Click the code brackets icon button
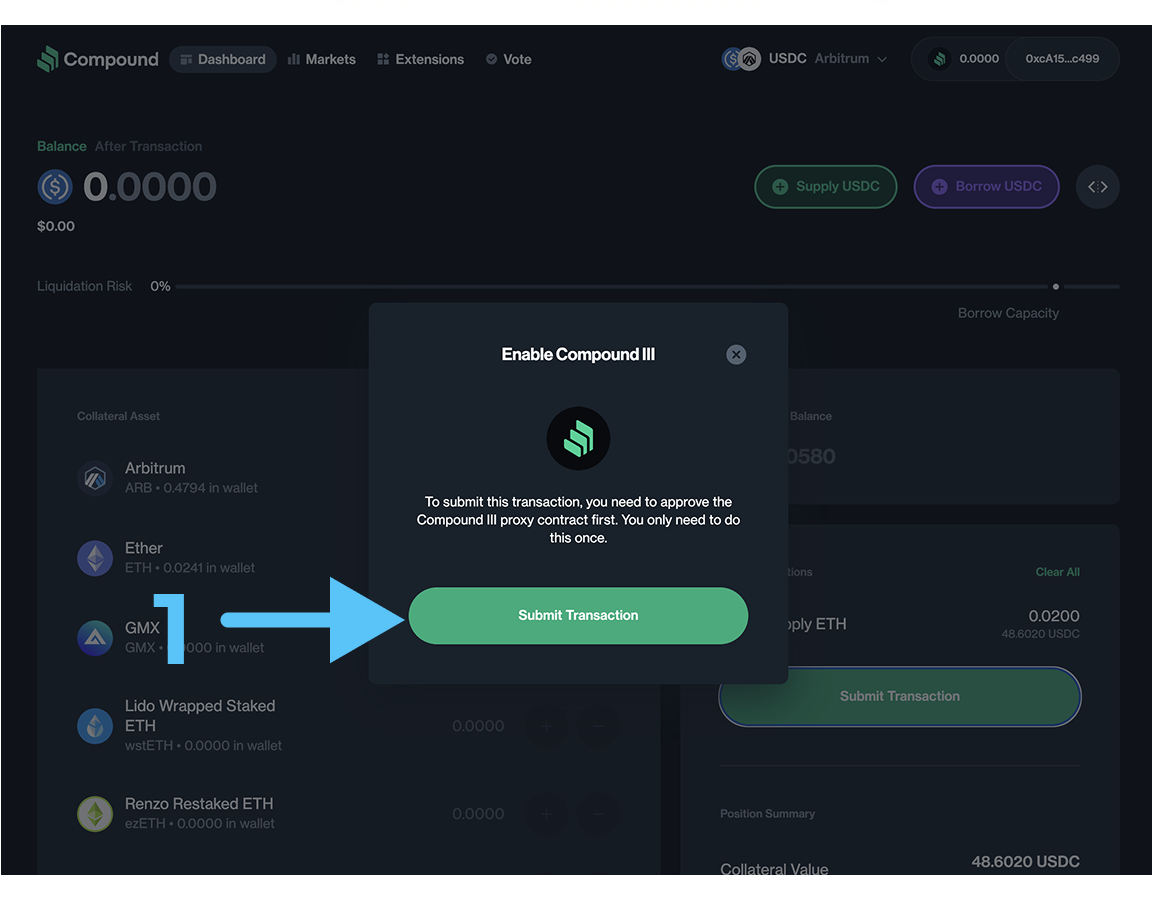This screenshot has width=1152, height=900. [1097, 187]
